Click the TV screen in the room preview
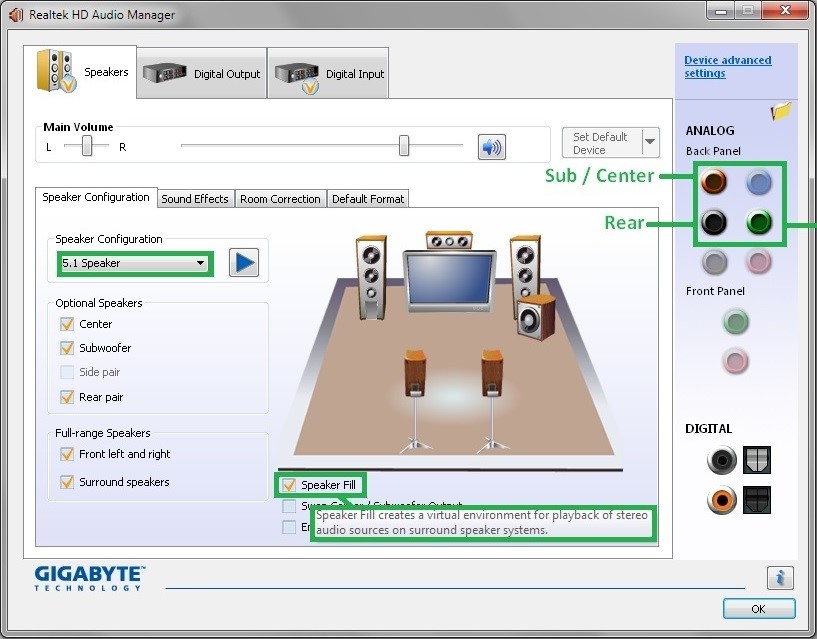The height and width of the screenshot is (639, 817). (450, 280)
